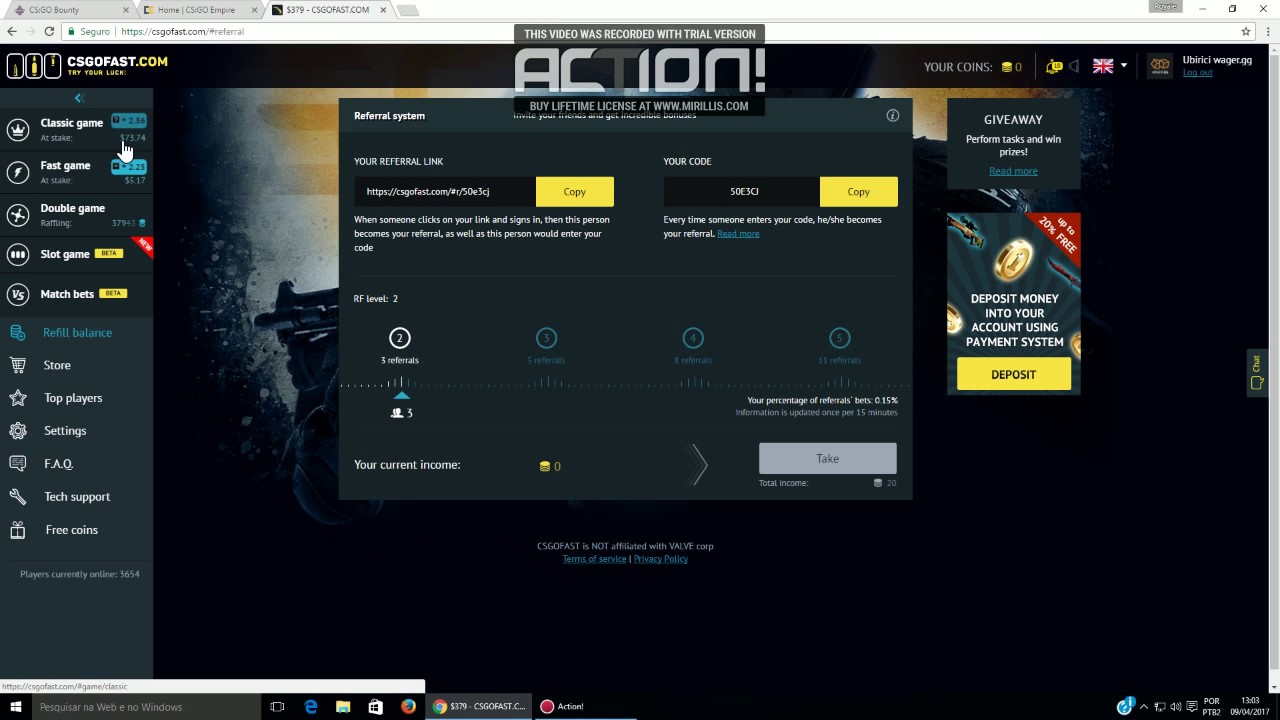Open Privacy Policy link

coord(661,559)
